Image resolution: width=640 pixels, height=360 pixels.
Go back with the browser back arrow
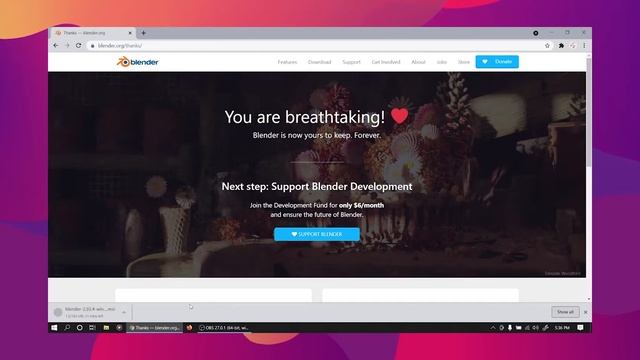tap(56, 46)
